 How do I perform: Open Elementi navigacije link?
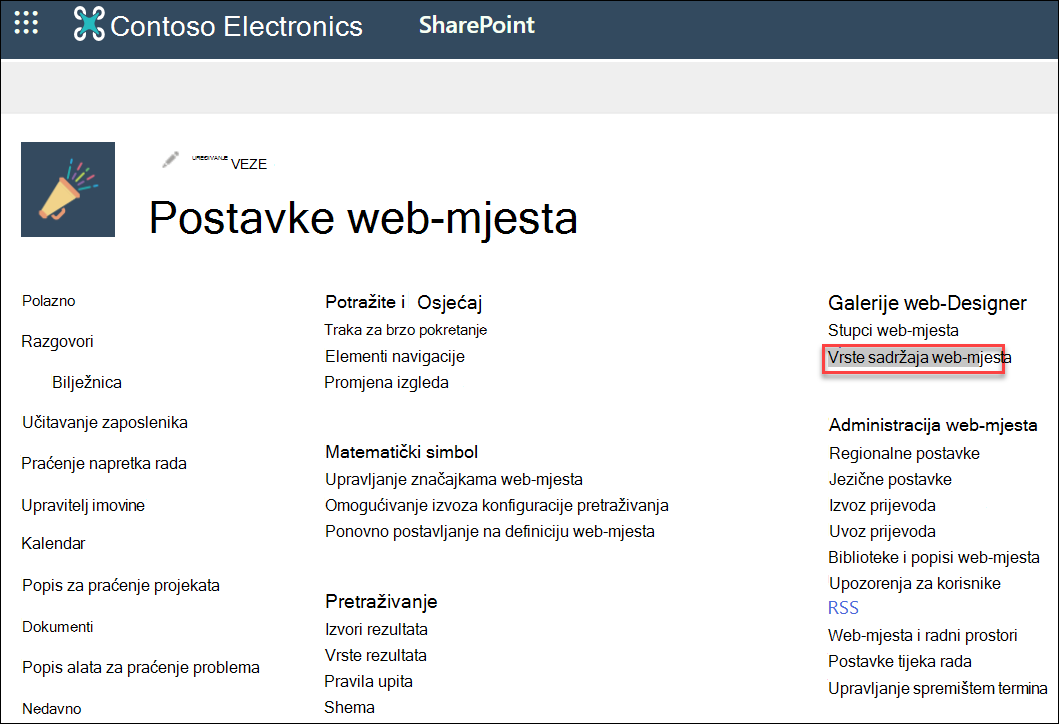tap(394, 357)
